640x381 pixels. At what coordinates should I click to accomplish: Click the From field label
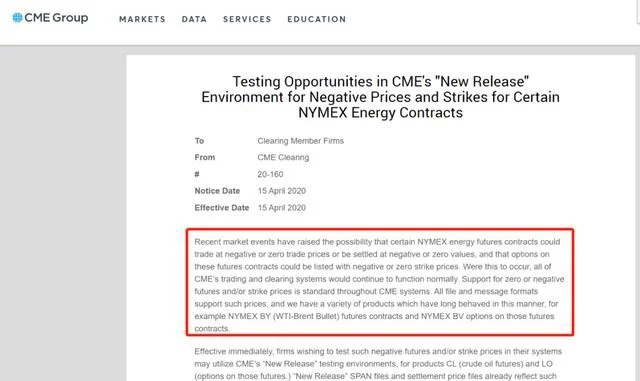tap(204, 157)
